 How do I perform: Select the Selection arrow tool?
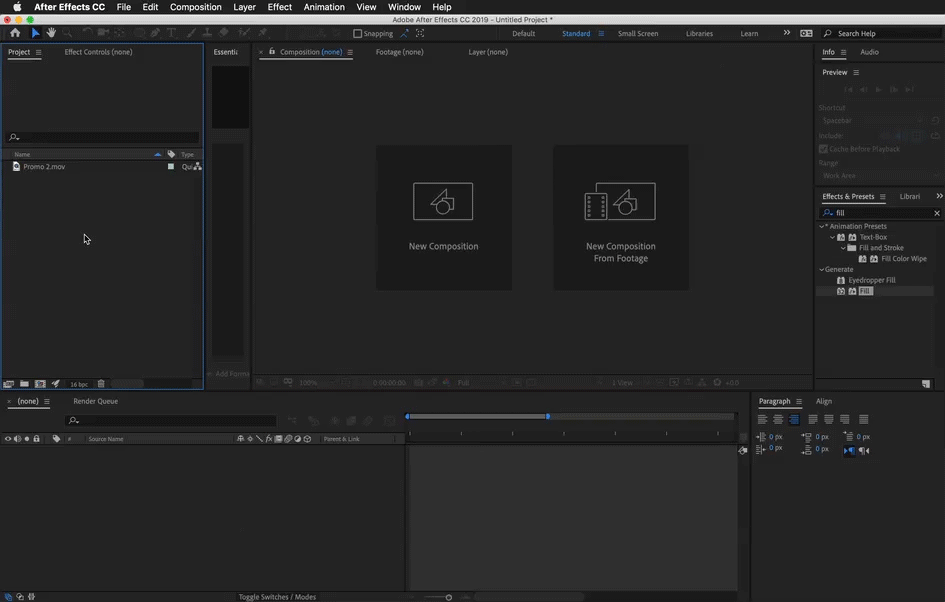tap(35, 33)
